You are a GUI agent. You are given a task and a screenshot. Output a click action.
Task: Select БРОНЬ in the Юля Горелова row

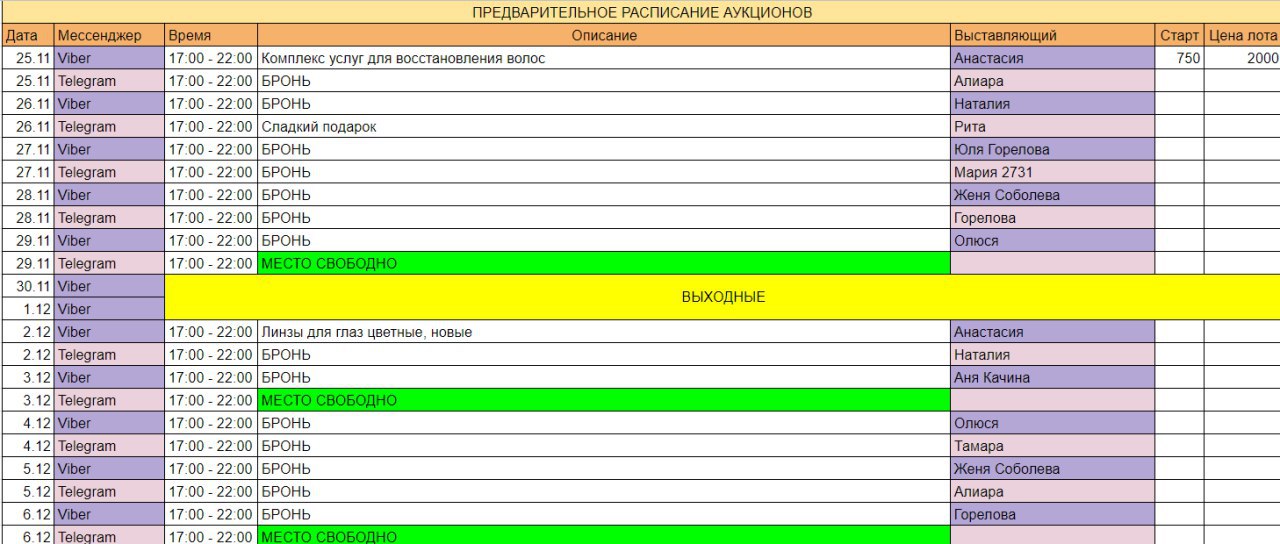(604, 149)
